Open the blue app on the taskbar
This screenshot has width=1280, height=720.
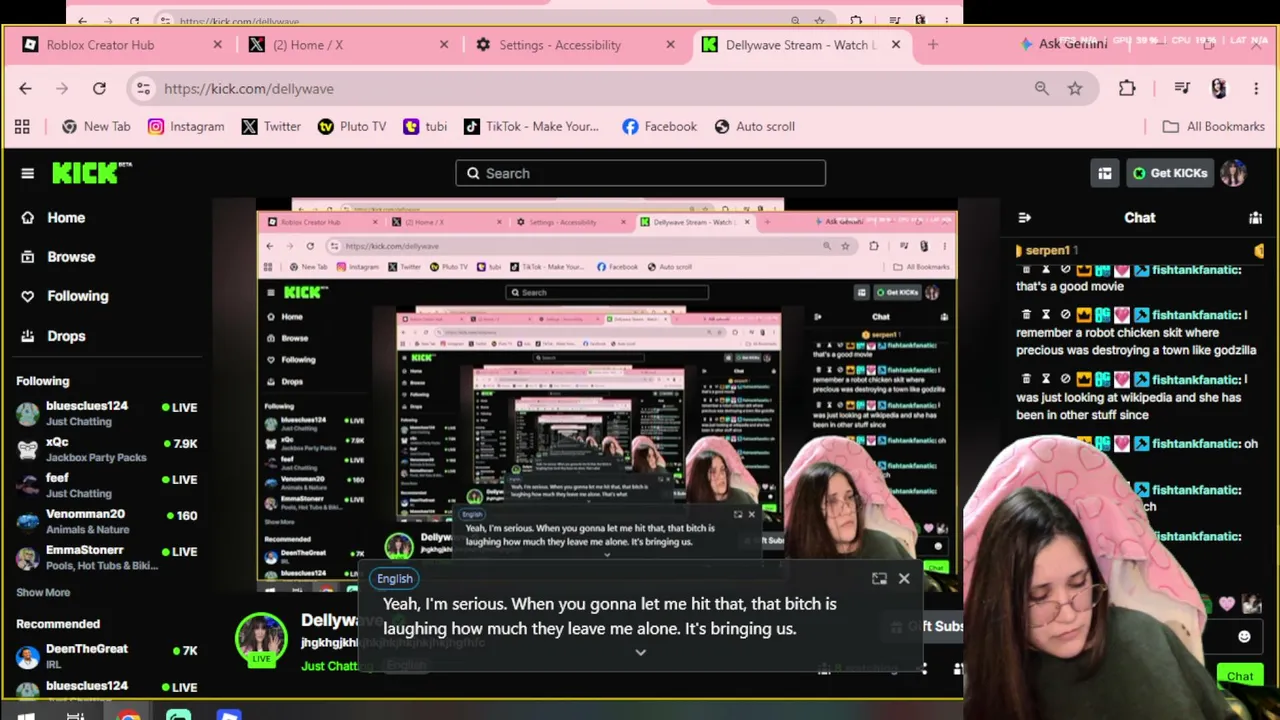[229, 715]
